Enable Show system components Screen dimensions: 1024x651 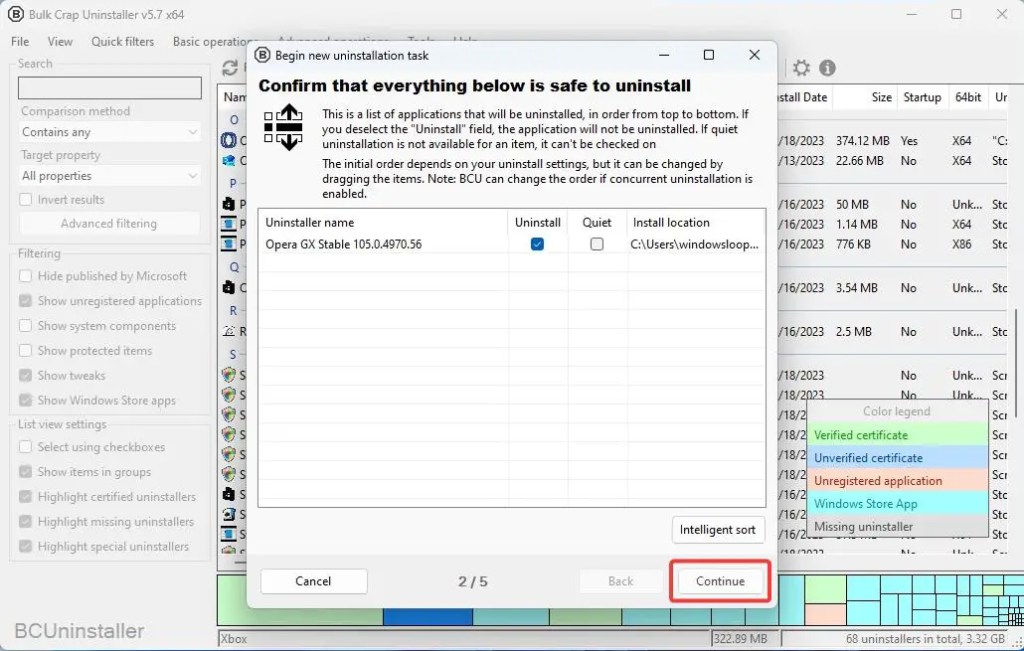click(x=25, y=326)
